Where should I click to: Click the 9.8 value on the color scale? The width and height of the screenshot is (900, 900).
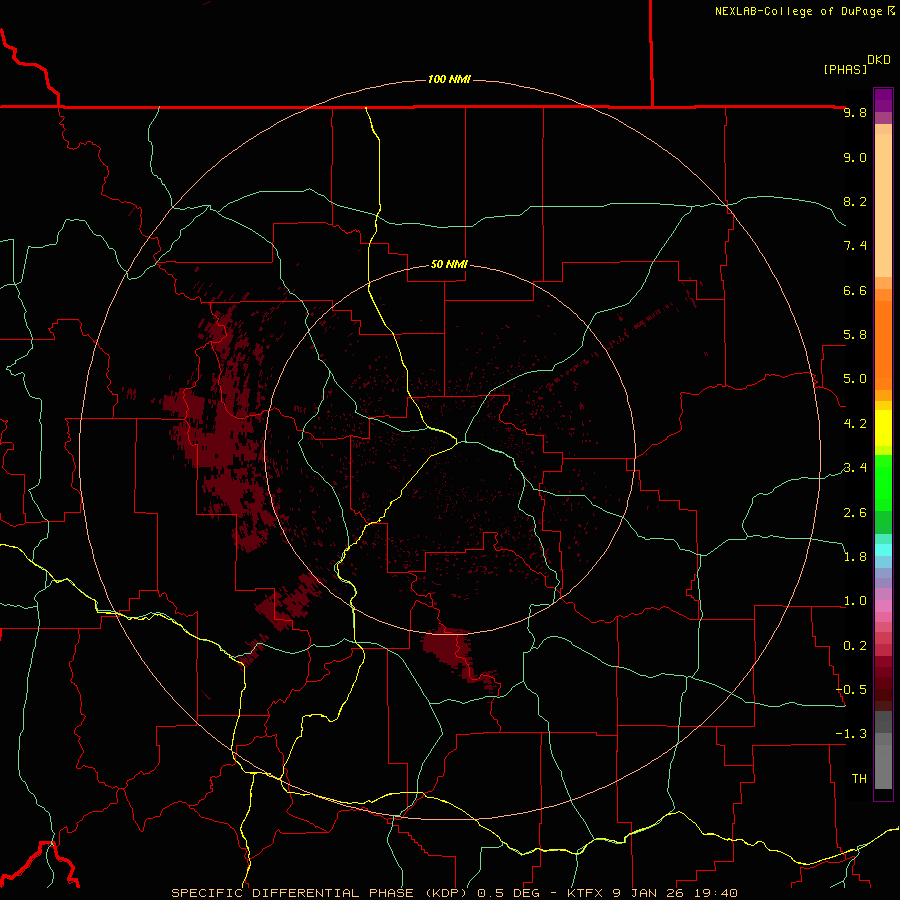[855, 112]
